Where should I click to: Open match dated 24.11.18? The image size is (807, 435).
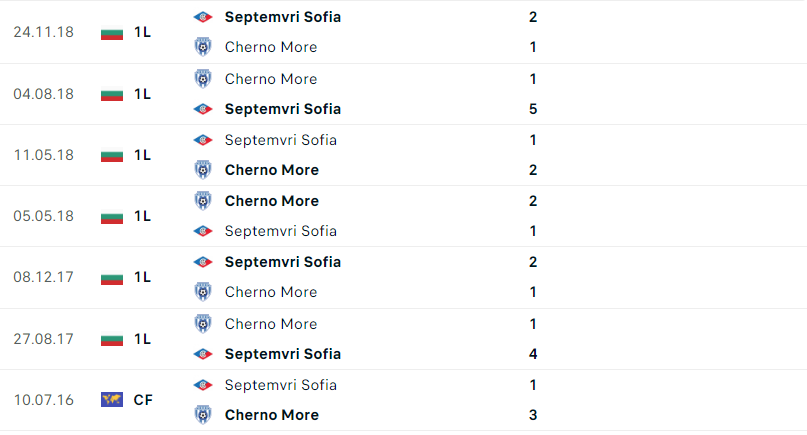coord(404,32)
